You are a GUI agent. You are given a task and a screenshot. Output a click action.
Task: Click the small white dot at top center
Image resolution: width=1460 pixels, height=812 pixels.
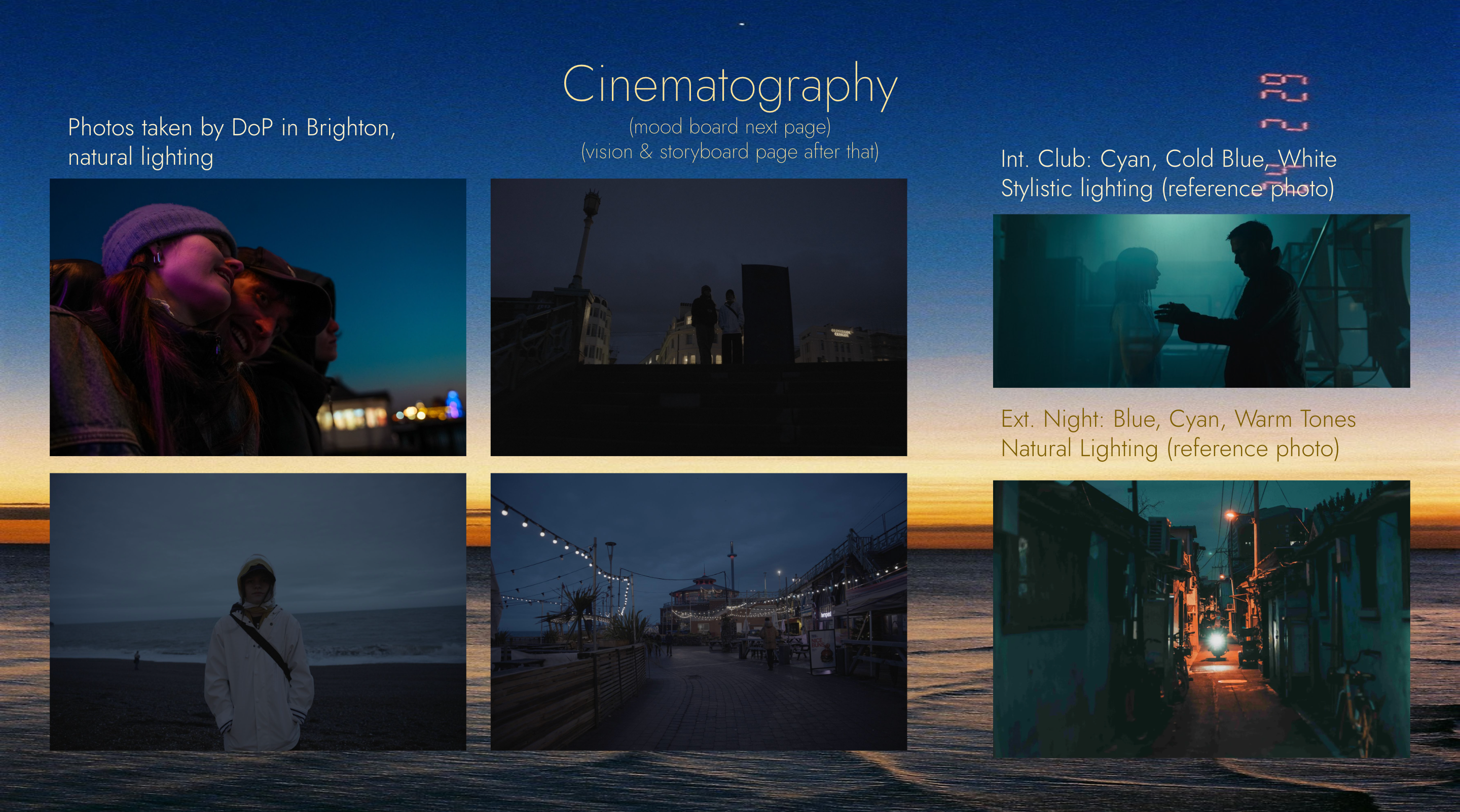tap(742, 24)
